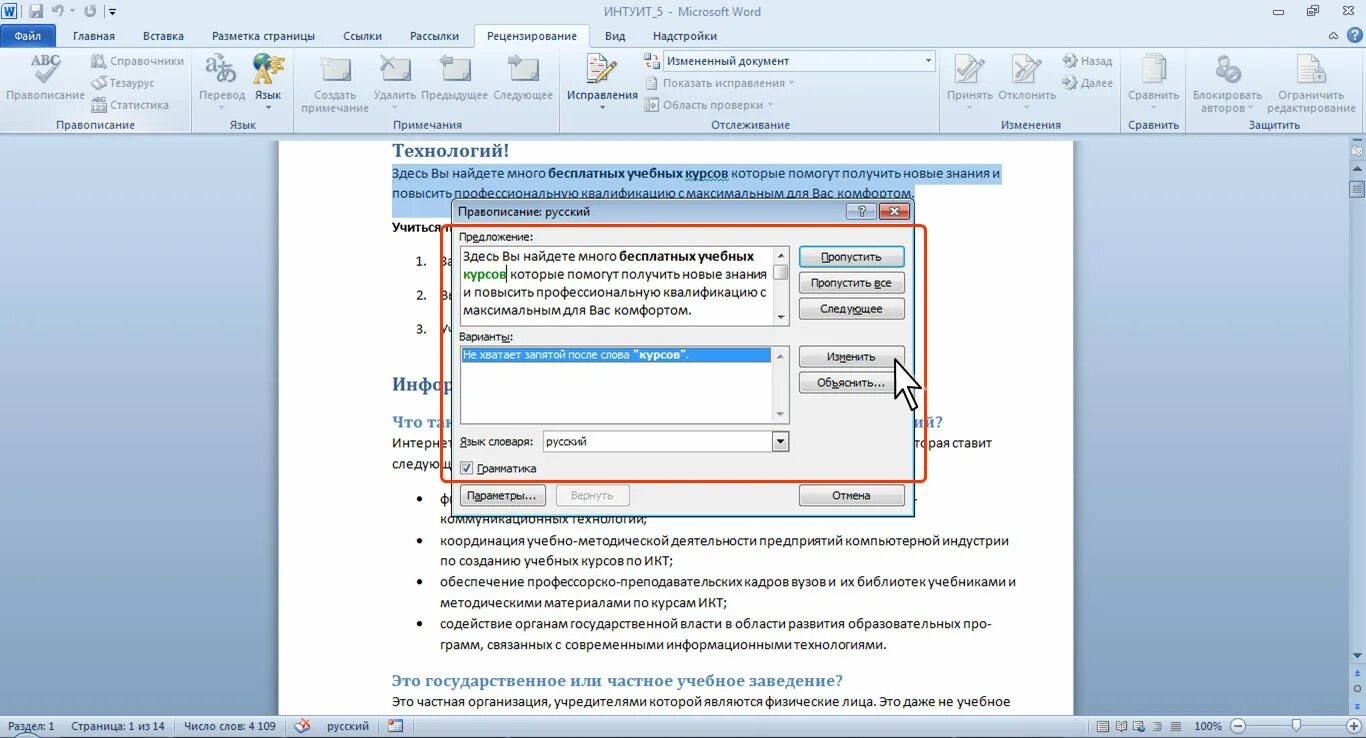The image size is (1366, 738).
Task: Switch to Разметка страницы tab
Action: (x=263, y=36)
